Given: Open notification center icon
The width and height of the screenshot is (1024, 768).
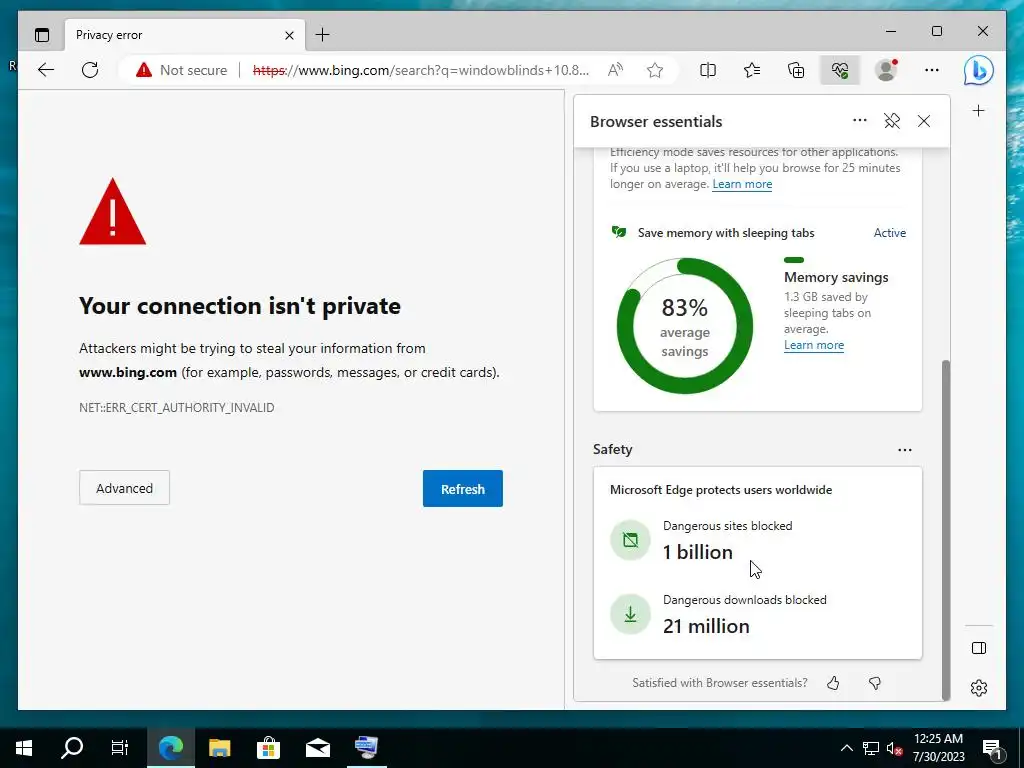Looking at the screenshot, I should (992, 748).
